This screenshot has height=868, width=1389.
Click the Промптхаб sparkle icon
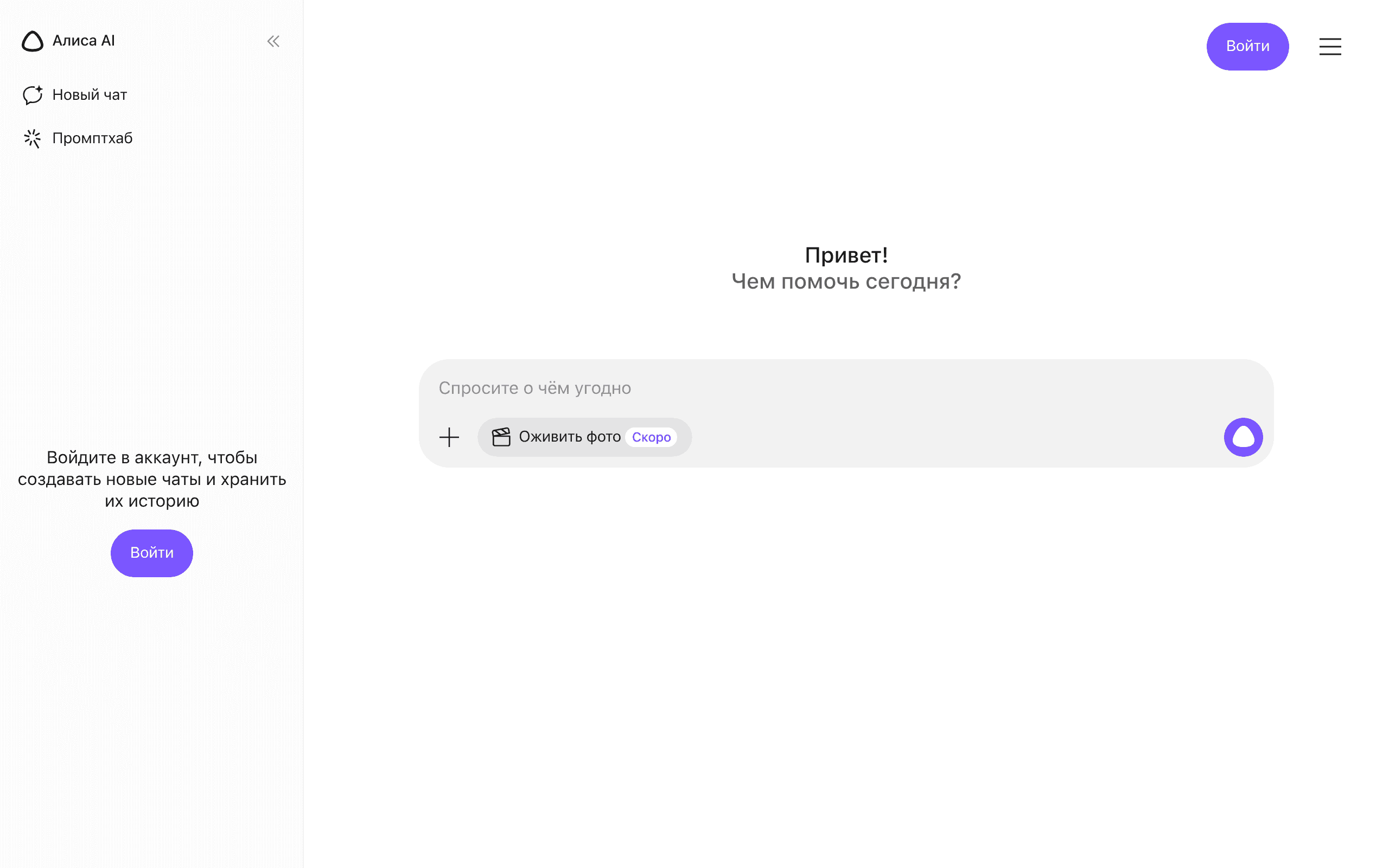coord(33,138)
